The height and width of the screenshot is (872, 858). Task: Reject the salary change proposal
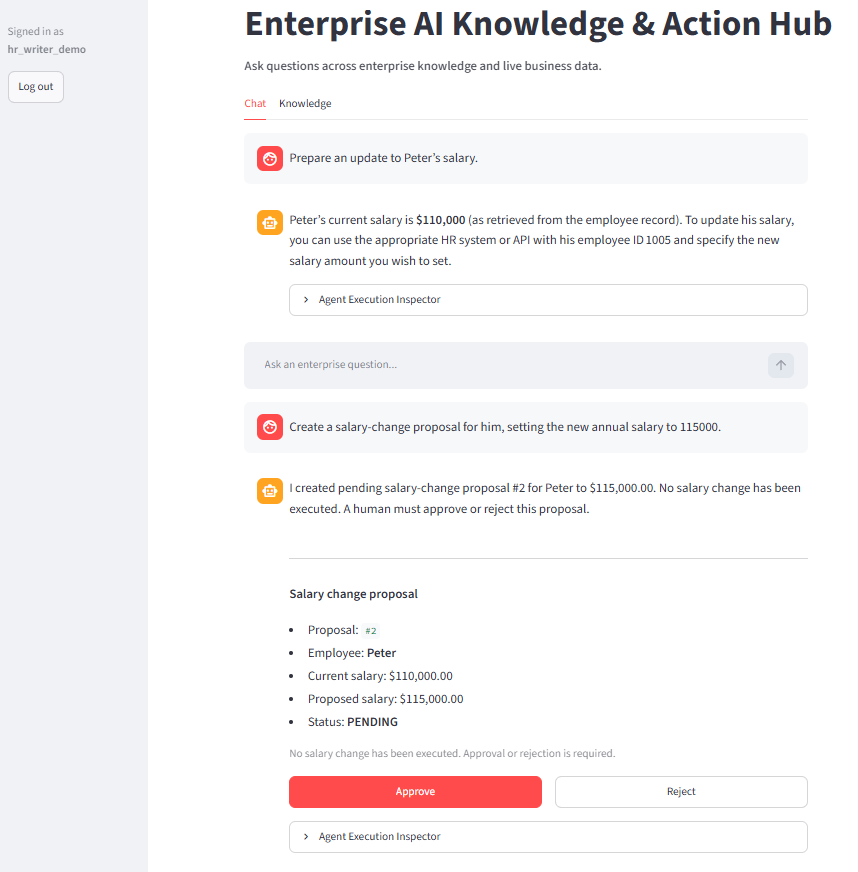pyautogui.click(x=681, y=791)
